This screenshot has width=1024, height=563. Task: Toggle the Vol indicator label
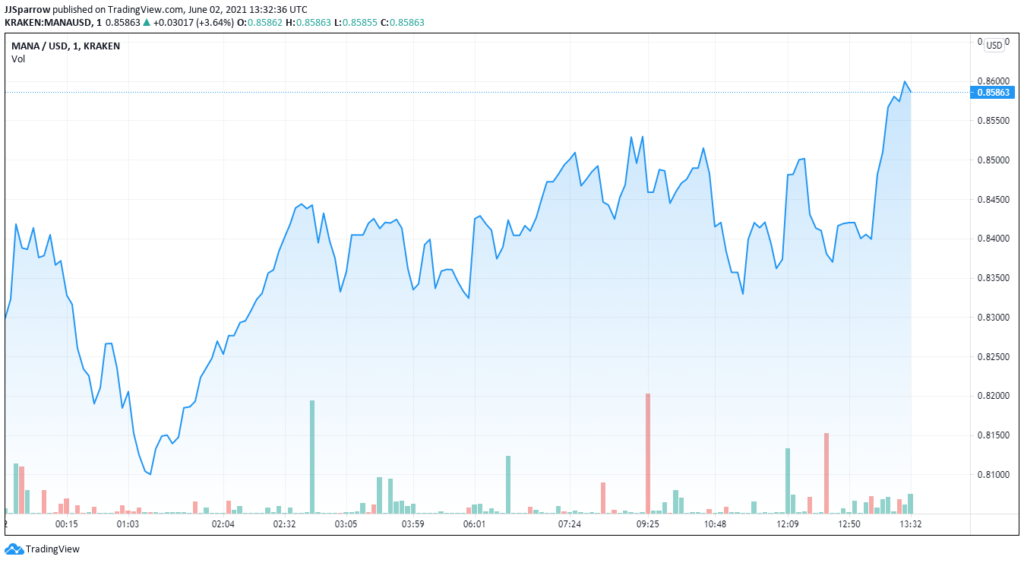pyautogui.click(x=19, y=59)
